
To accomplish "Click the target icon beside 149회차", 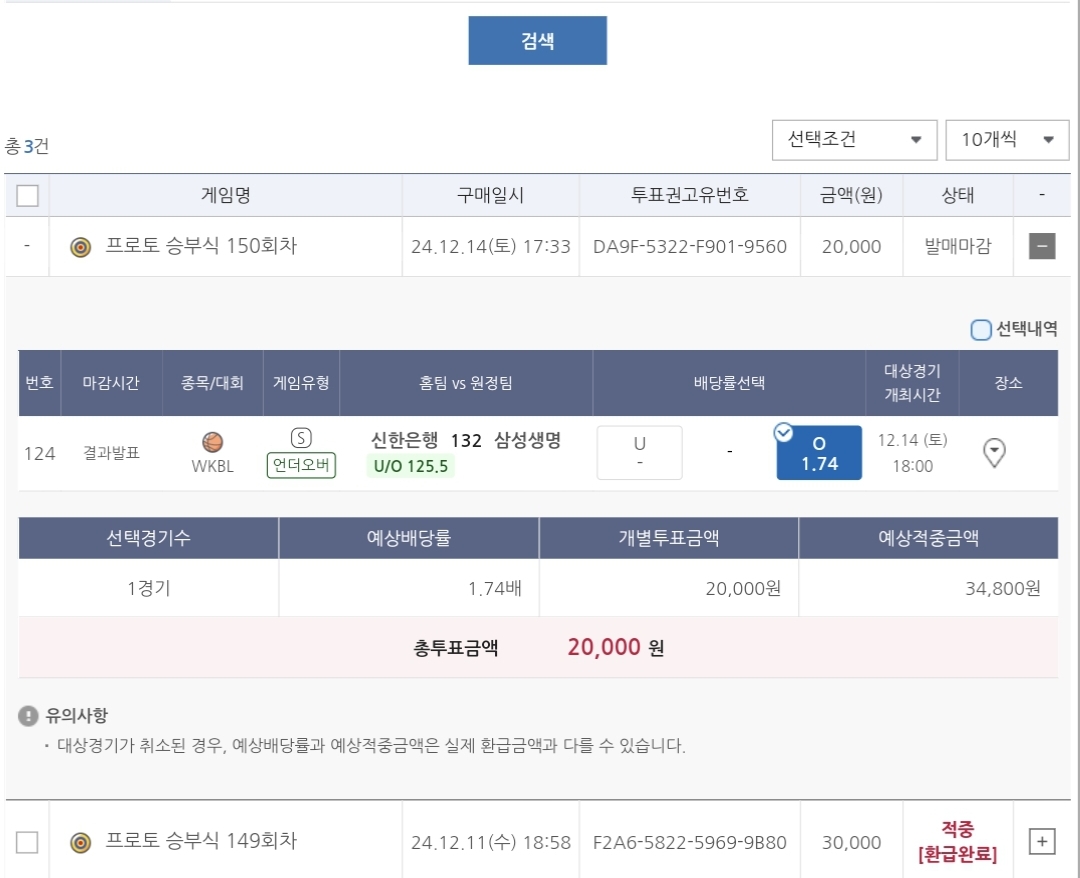I will [81, 843].
